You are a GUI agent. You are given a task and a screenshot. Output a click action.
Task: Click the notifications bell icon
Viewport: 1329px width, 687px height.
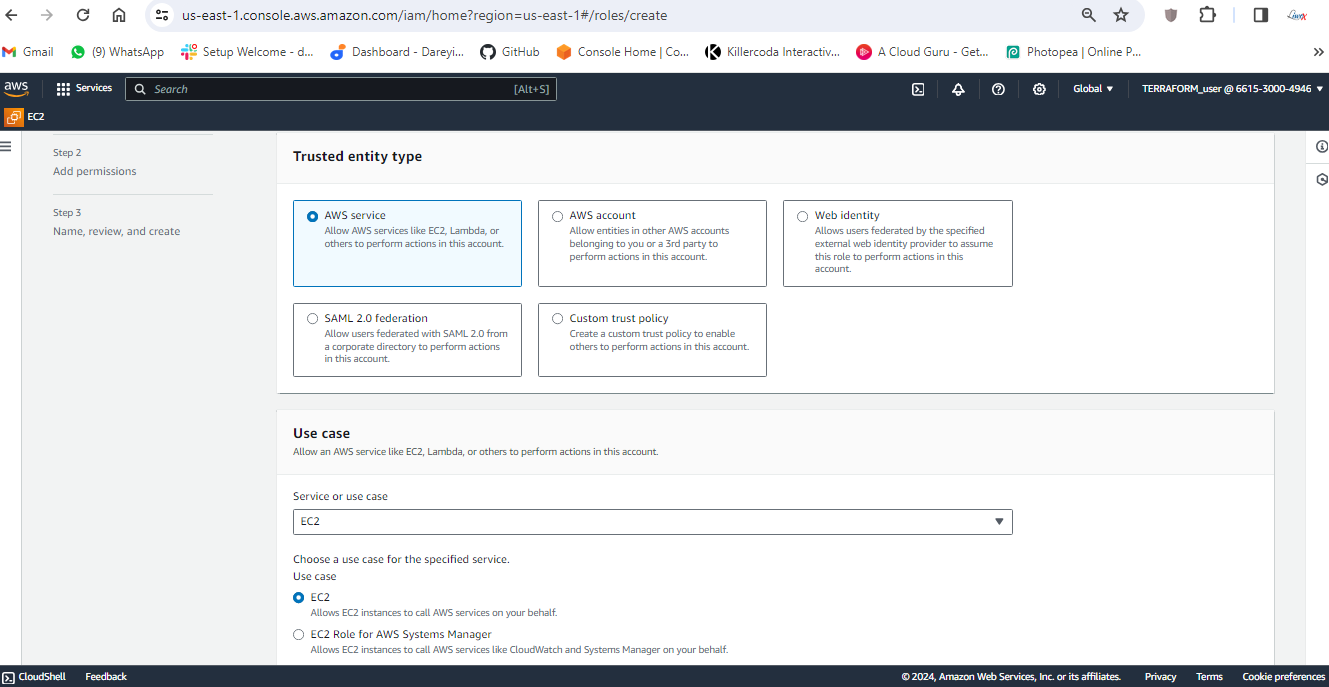click(958, 89)
